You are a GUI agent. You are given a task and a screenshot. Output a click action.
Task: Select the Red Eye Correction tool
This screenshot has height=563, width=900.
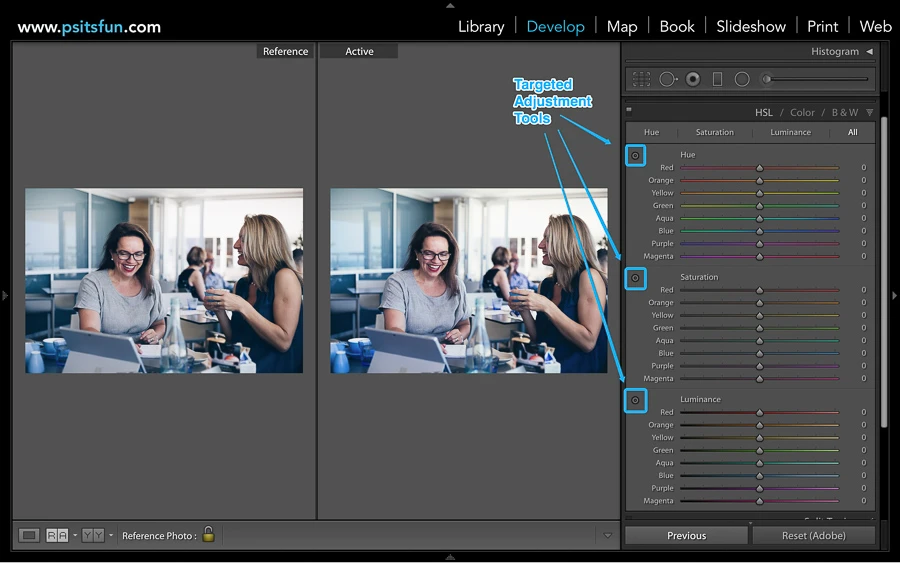click(x=693, y=79)
